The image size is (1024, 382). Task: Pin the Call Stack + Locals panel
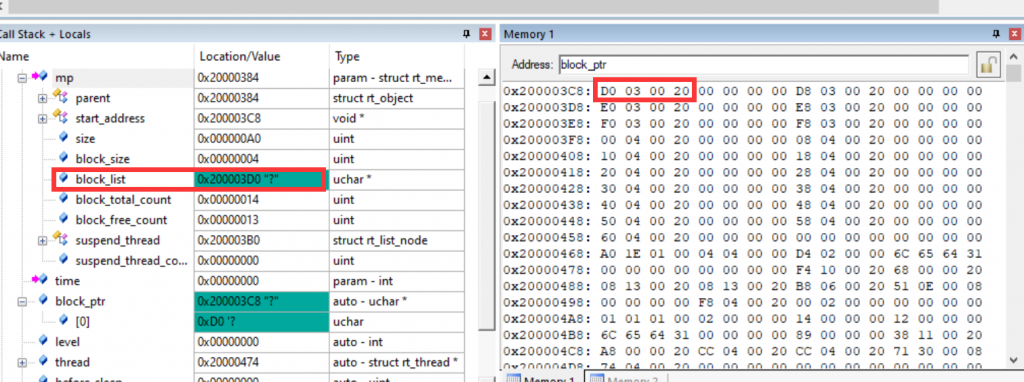(466, 34)
